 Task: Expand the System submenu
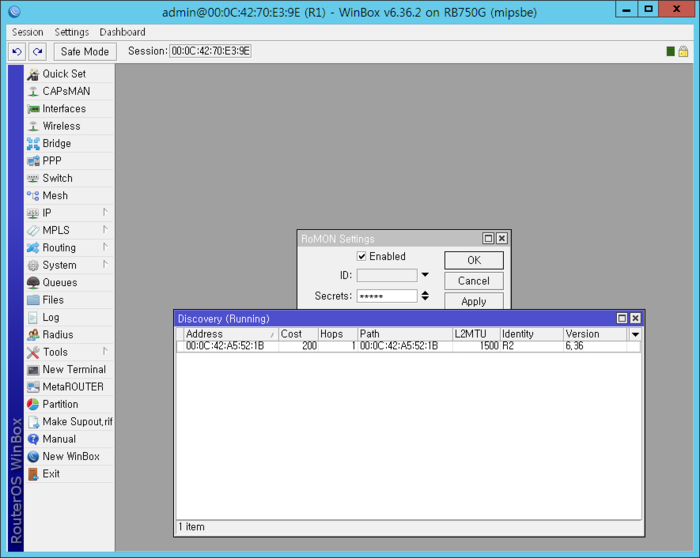[x=69, y=265]
